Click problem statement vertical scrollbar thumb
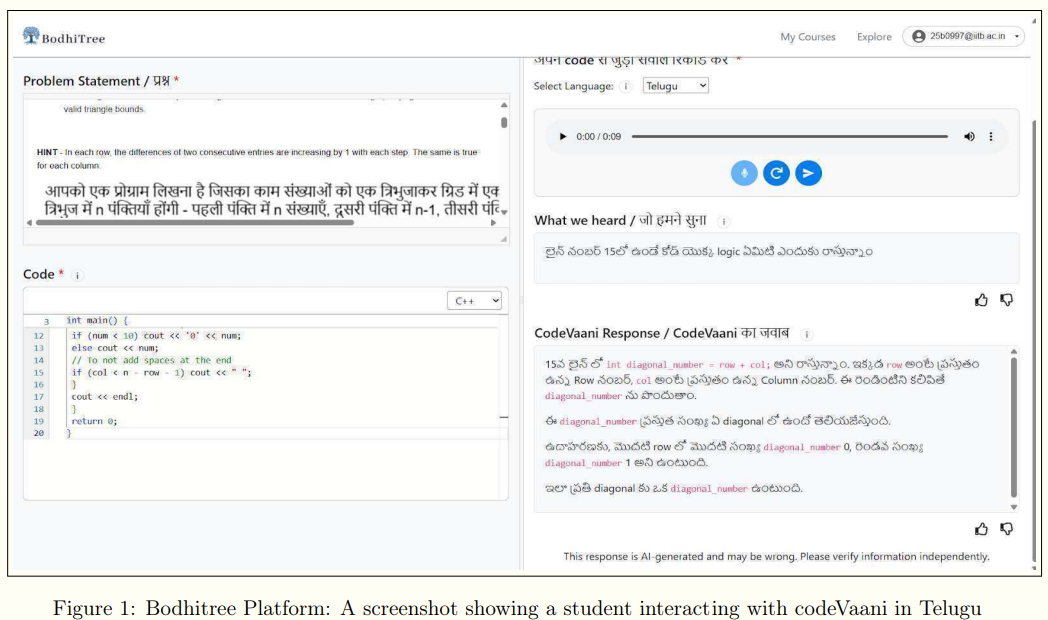 pos(504,122)
